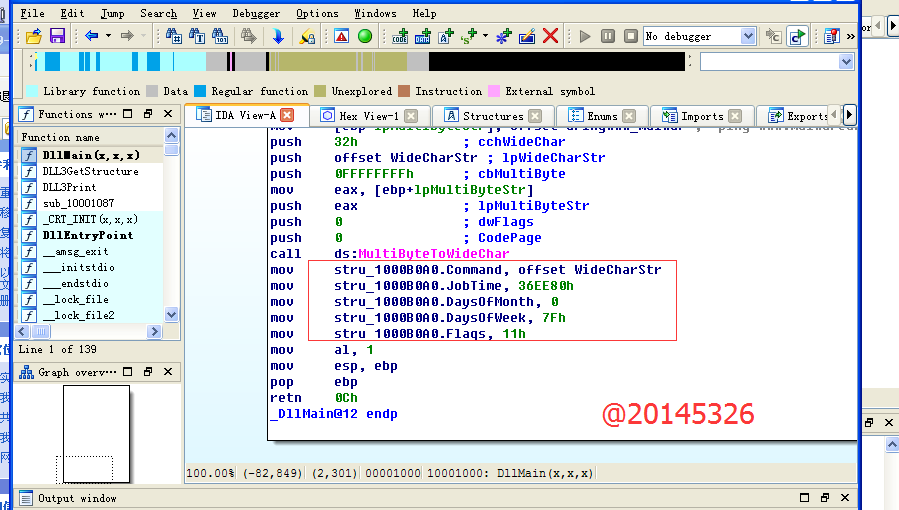
Task: Click the save database floppy icon
Action: [x=57, y=36]
